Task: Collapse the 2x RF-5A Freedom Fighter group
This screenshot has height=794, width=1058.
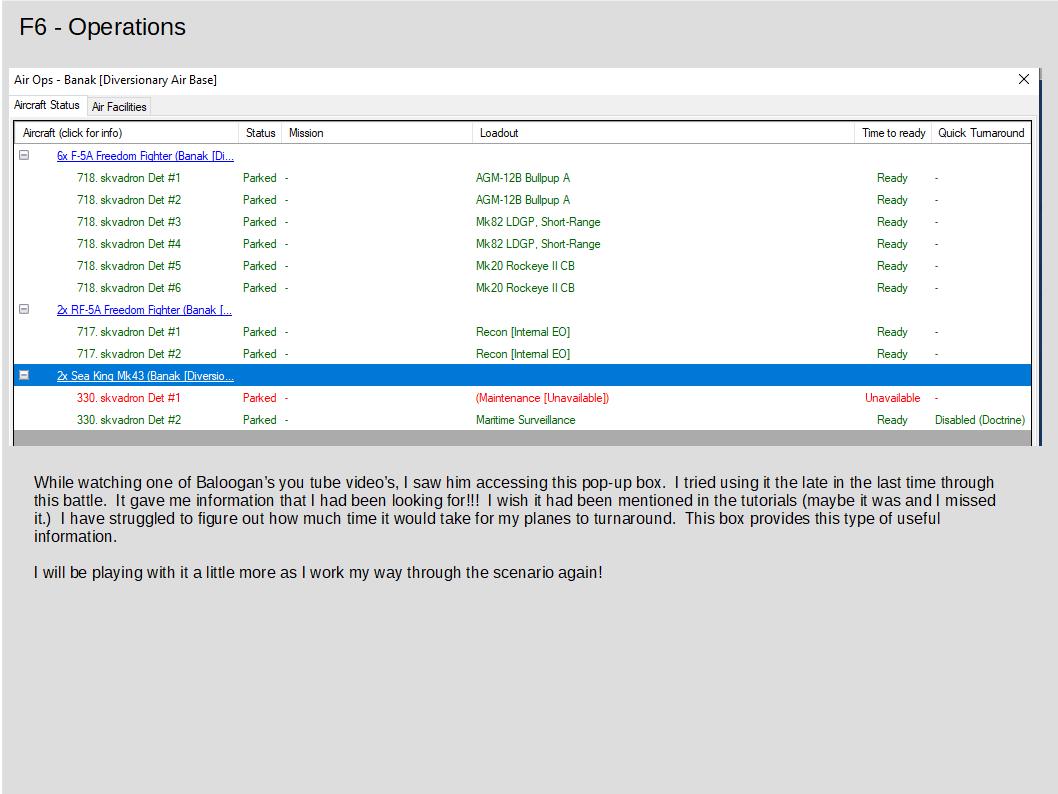Action: tap(24, 309)
